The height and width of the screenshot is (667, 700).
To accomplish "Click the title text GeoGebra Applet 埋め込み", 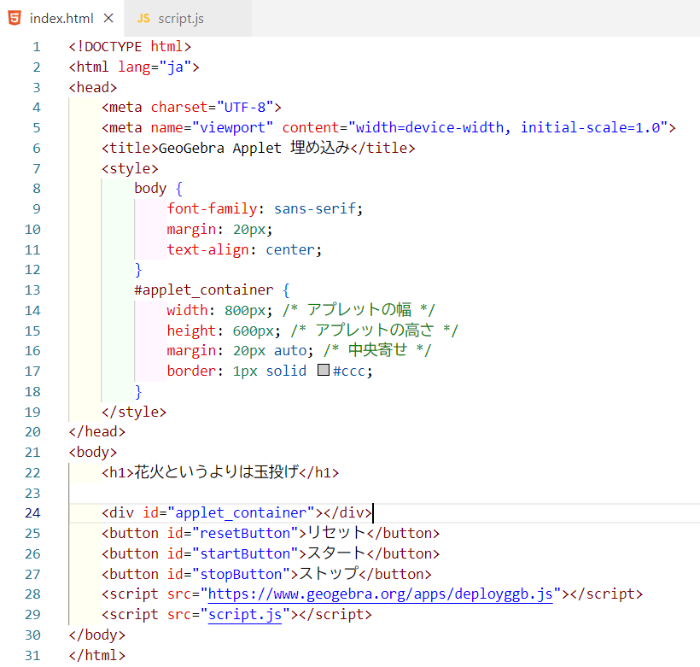I will click(x=254, y=148).
